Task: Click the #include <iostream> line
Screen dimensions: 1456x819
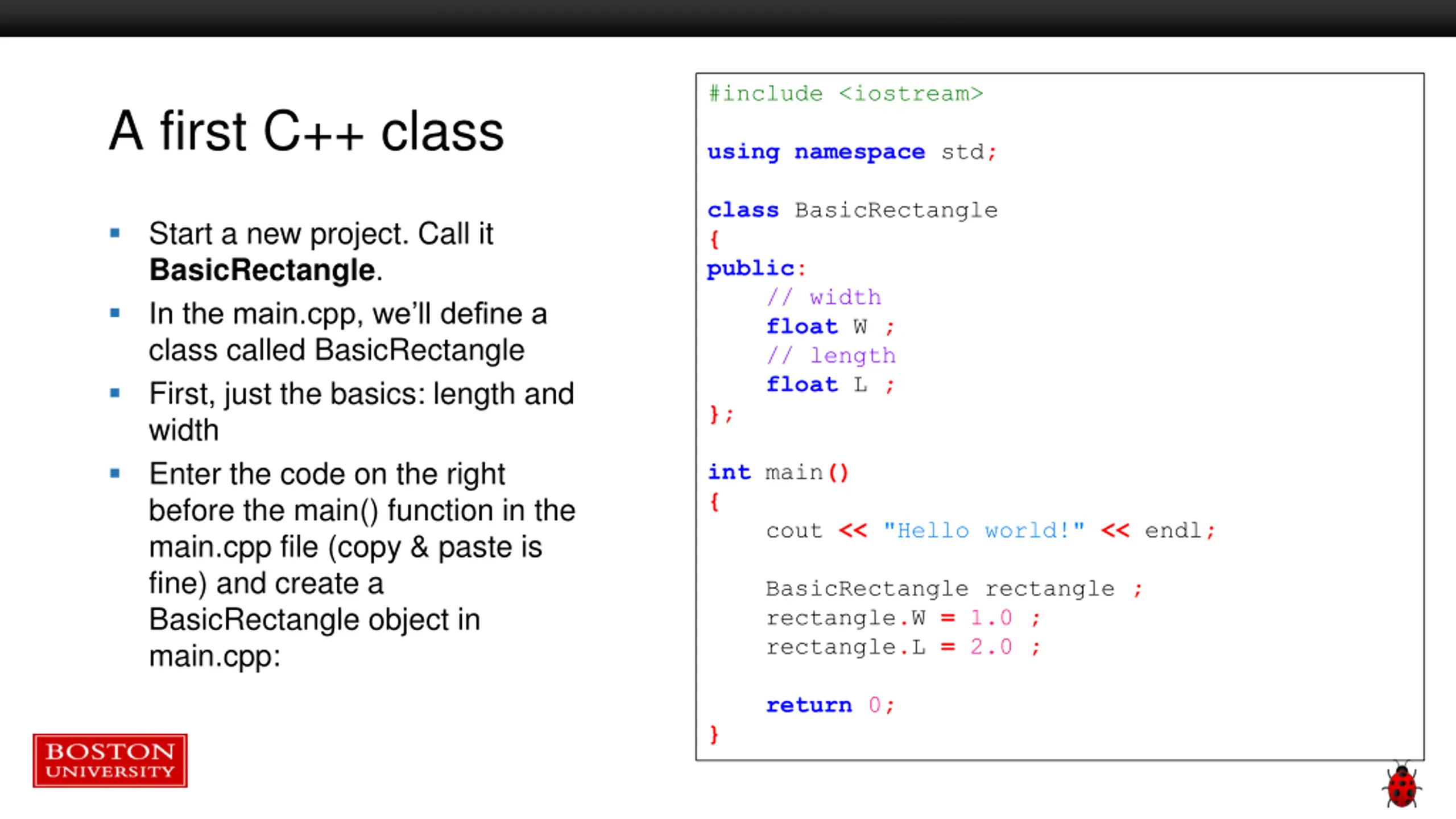Action: [846, 94]
